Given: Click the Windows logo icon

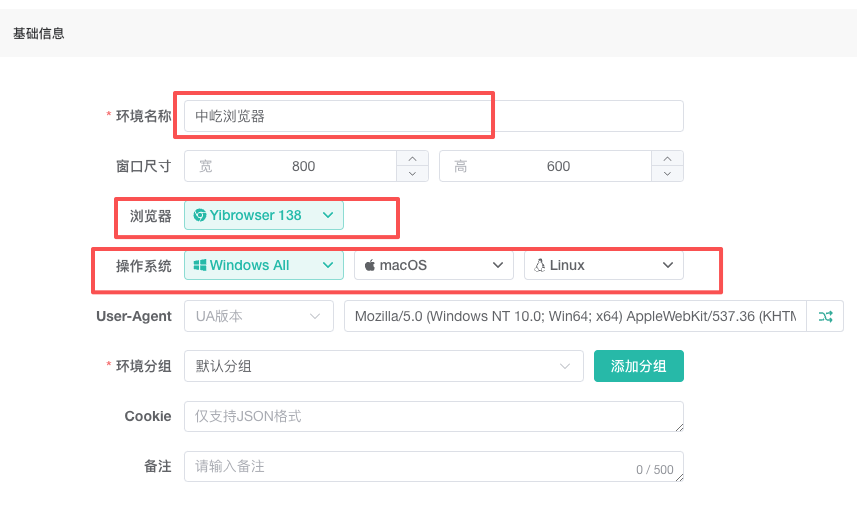Looking at the screenshot, I should point(200,265).
